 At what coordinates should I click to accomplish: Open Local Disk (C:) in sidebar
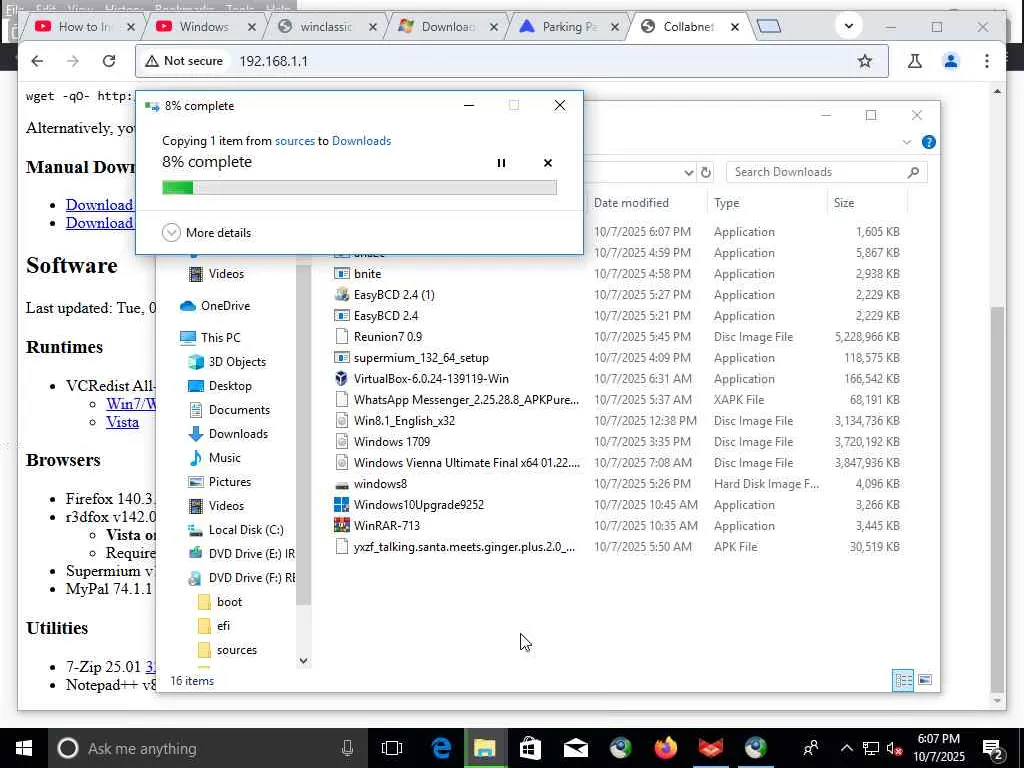[246, 530]
